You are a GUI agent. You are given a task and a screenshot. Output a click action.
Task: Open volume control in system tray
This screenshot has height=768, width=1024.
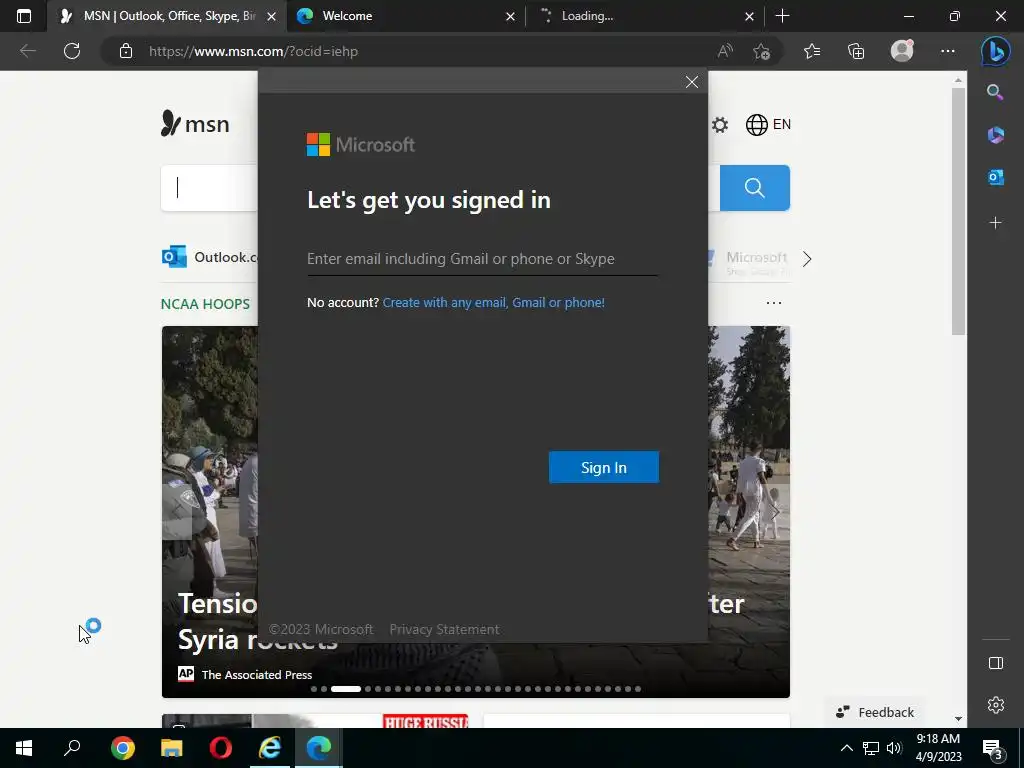pos(894,748)
